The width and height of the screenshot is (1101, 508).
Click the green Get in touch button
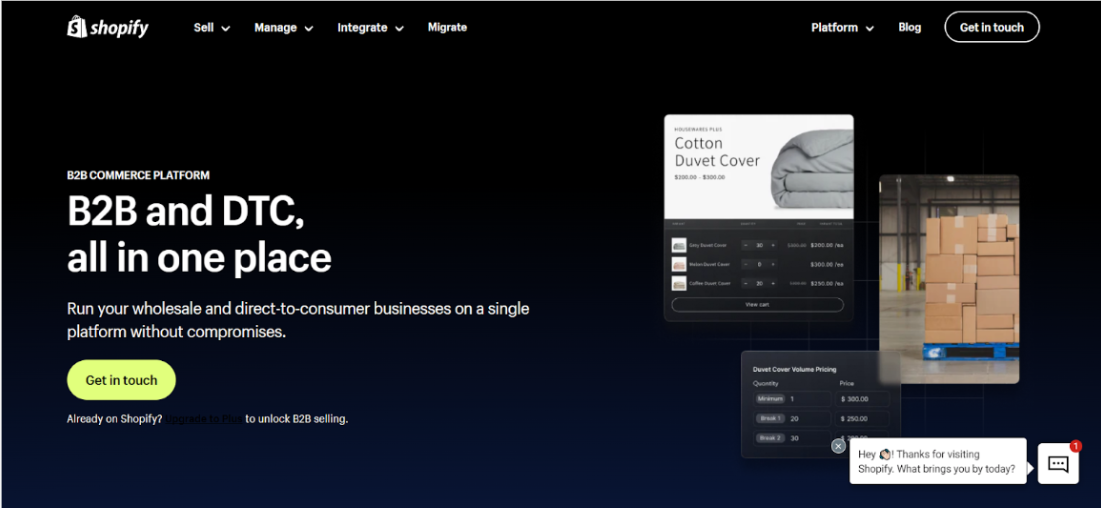[121, 380]
